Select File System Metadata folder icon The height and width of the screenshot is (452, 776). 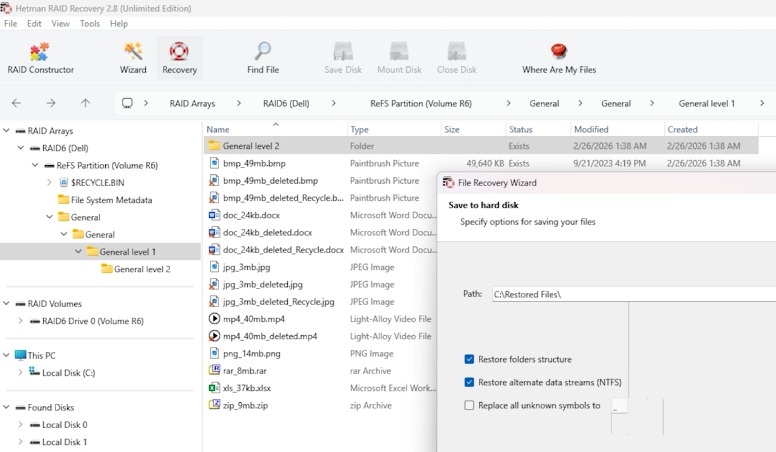(x=63, y=200)
